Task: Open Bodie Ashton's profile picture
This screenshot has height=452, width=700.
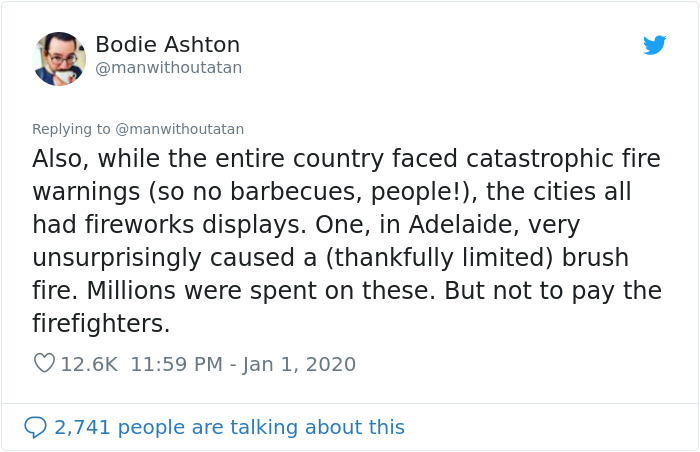Action: tap(59, 58)
